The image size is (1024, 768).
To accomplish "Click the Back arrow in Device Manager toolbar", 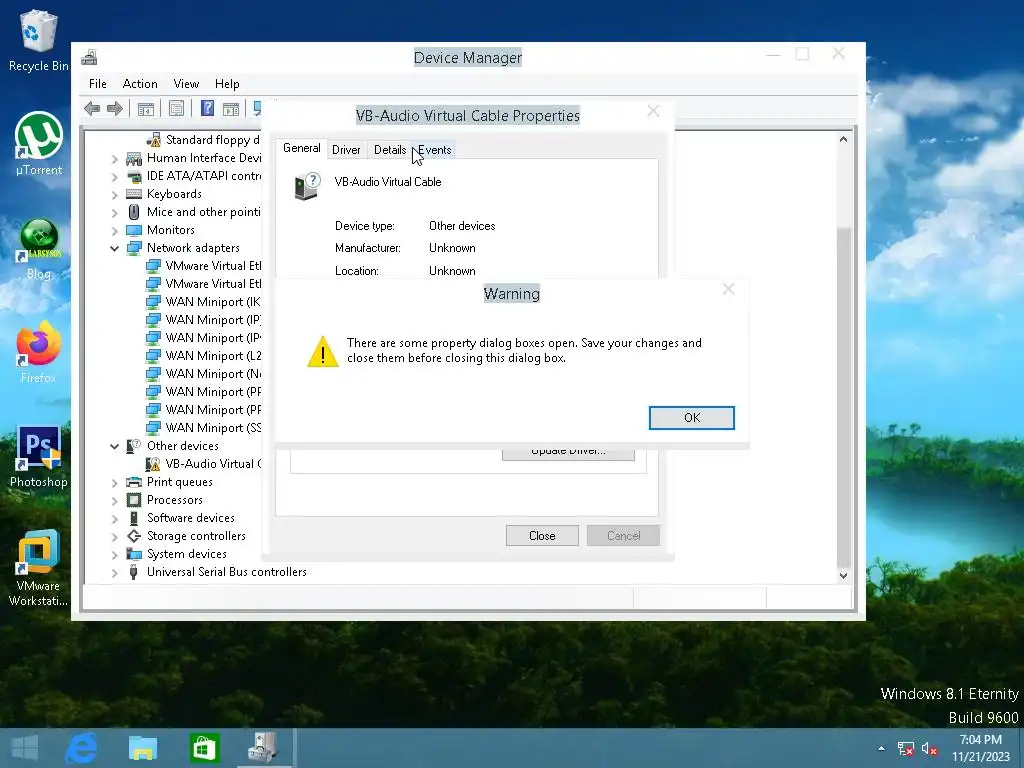I will coord(92,108).
